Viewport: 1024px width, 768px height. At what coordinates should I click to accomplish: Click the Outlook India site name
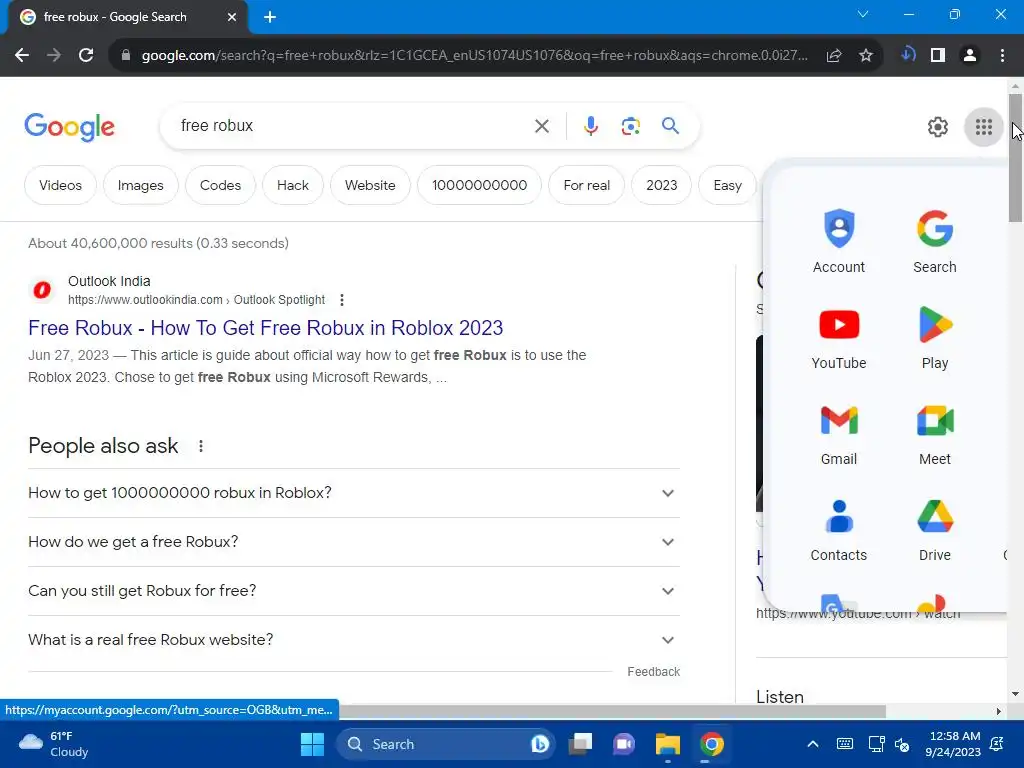(x=109, y=281)
